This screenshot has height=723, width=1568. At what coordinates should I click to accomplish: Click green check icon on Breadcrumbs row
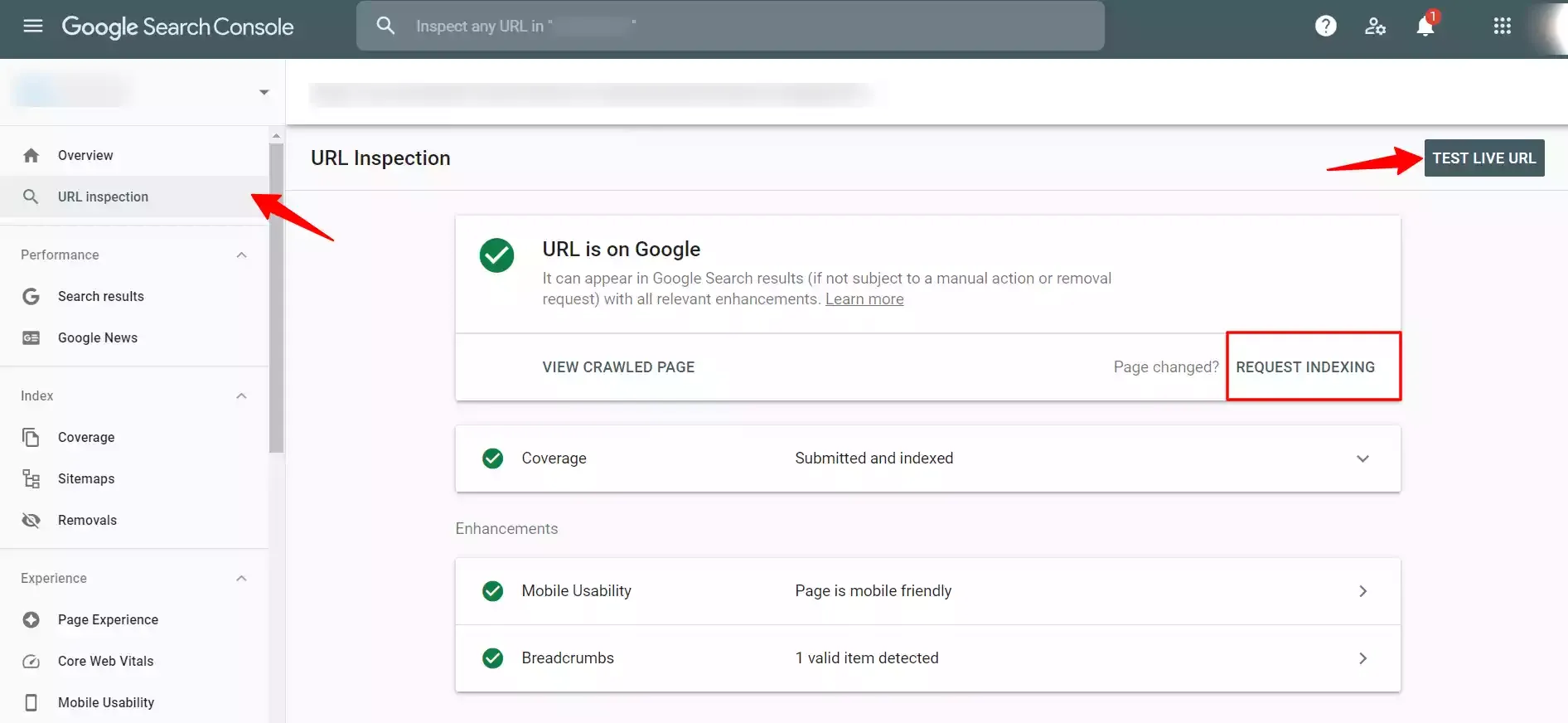point(493,658)
